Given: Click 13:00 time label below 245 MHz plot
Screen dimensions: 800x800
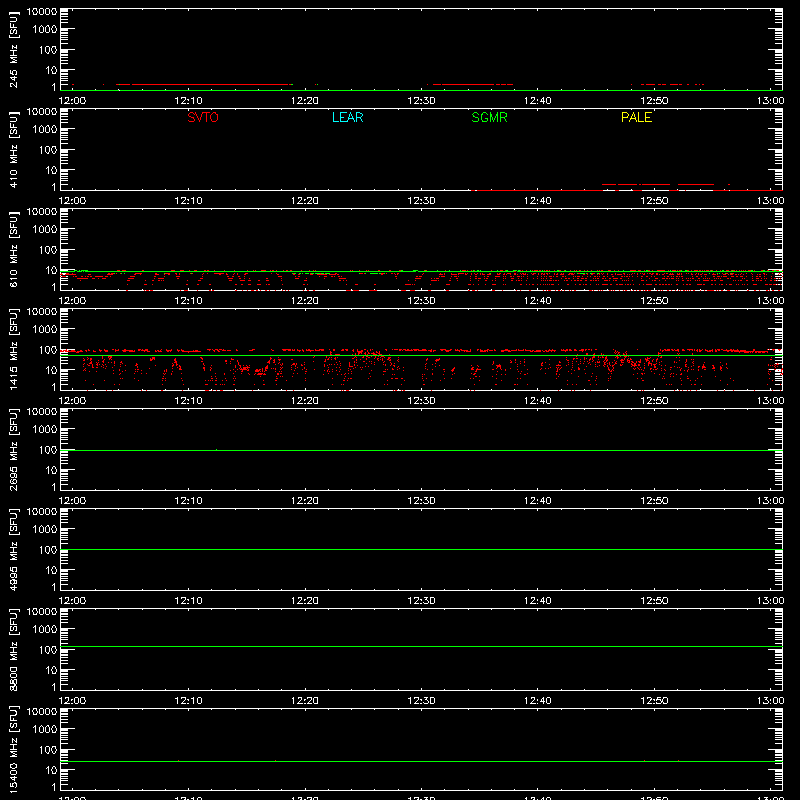Looking at the screenshot, I should [770, 101].
